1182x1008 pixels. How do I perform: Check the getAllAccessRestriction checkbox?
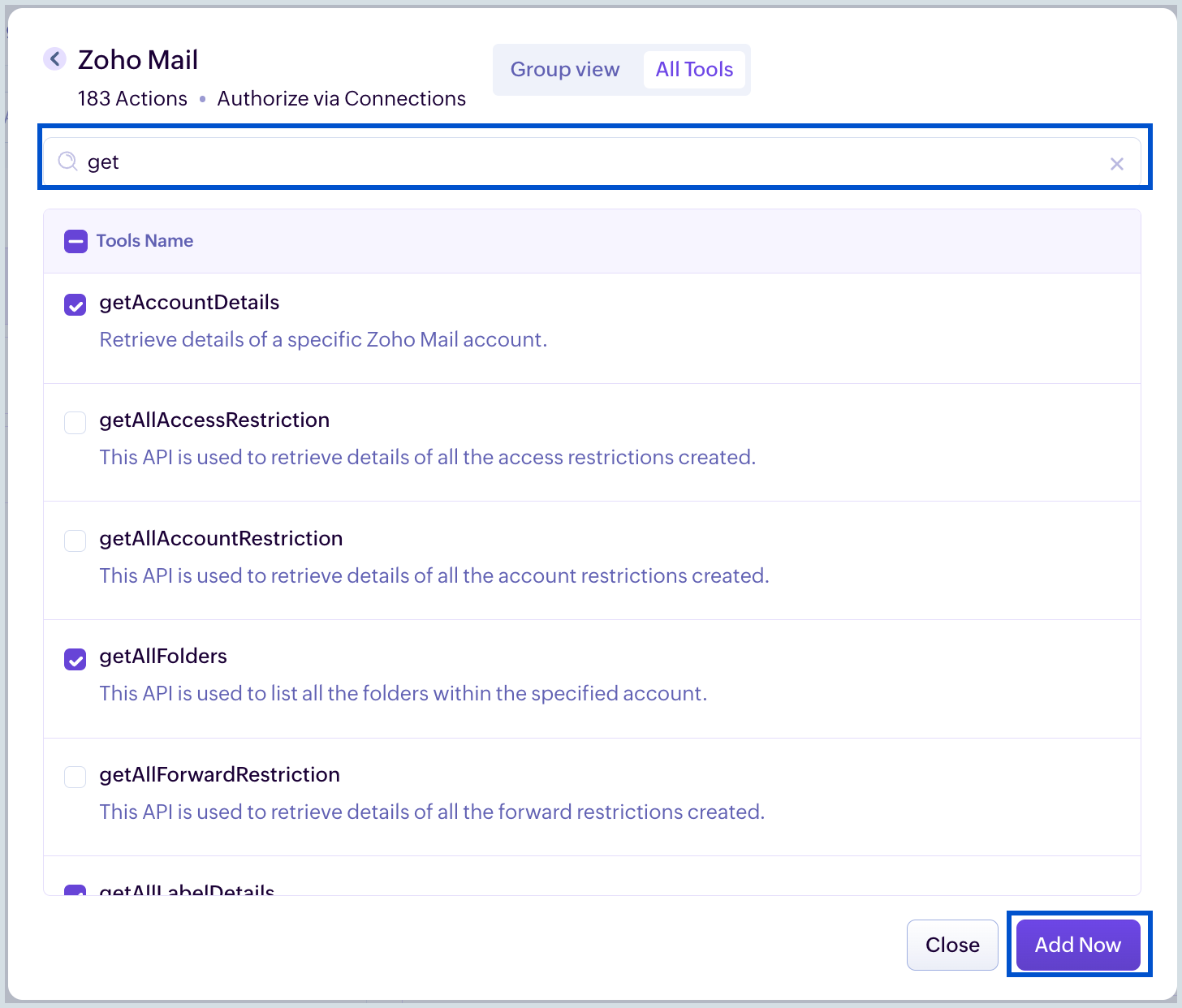tap(75, 423)
